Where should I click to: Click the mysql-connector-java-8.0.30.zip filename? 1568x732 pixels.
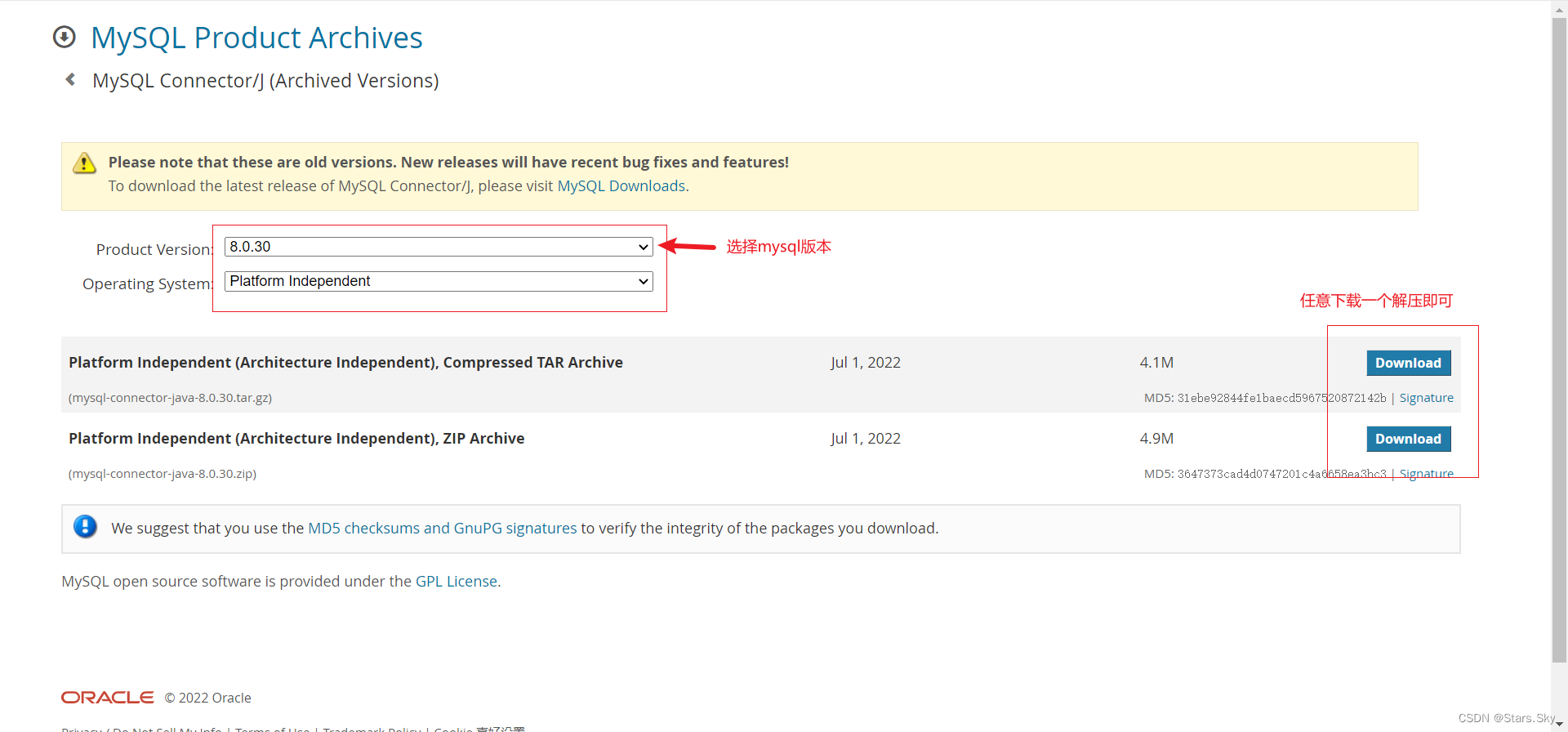163,474
